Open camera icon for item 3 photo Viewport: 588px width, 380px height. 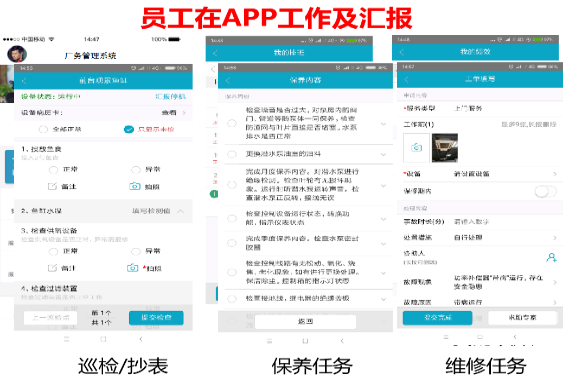(x=132, y=268)
